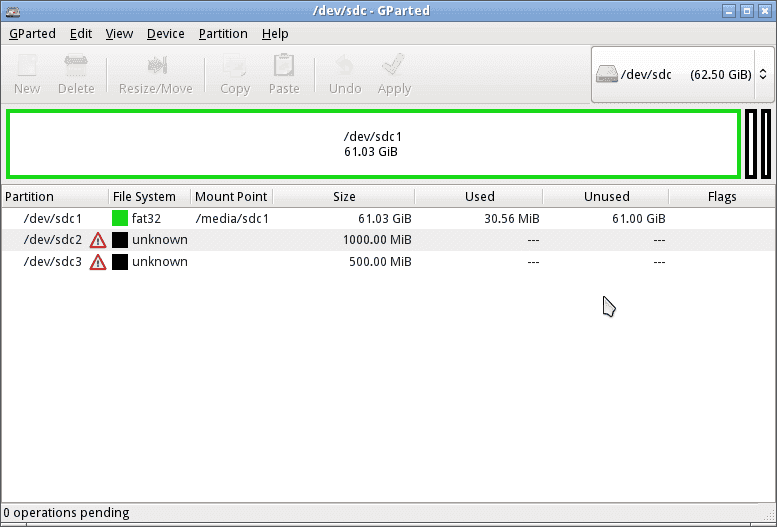Click the hard disk icon in device selector

(x=607, y=74)
